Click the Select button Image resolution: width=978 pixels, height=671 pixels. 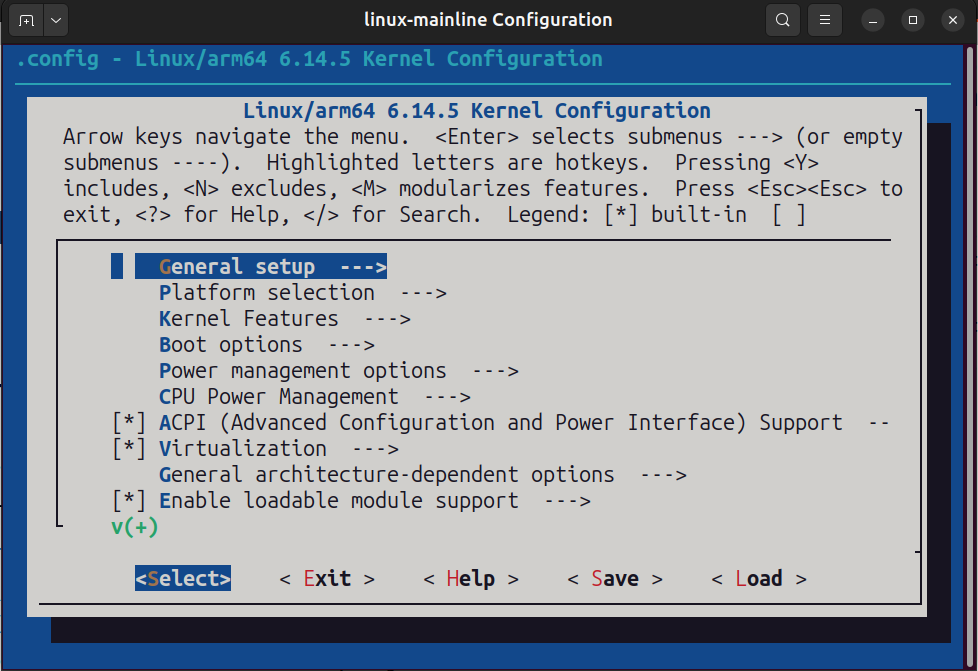(183, 579)
